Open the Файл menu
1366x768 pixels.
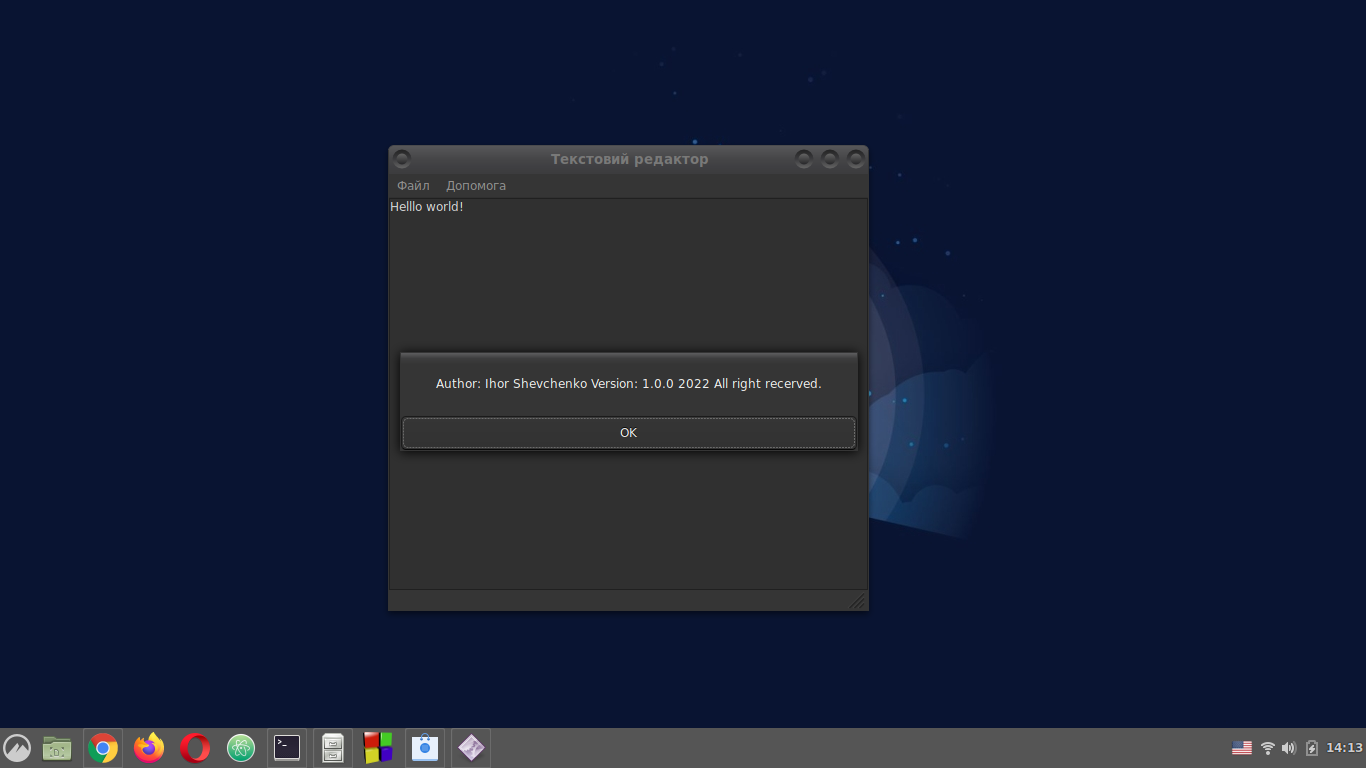[412, 185]
